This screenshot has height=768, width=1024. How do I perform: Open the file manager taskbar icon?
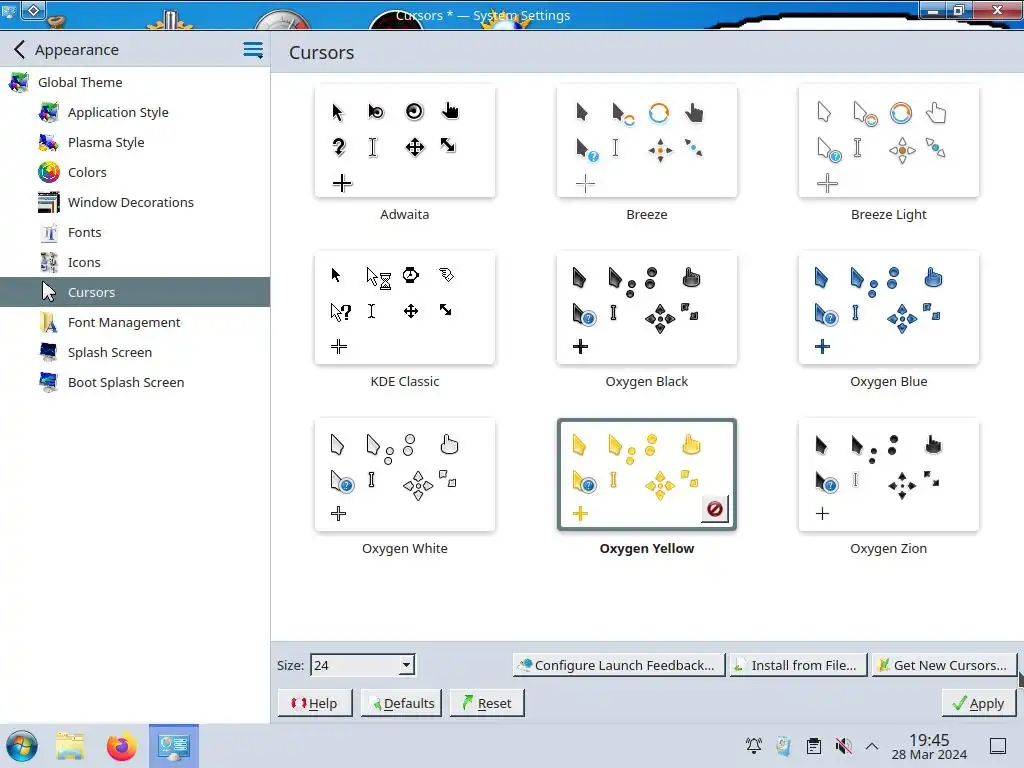click(70, 746)
